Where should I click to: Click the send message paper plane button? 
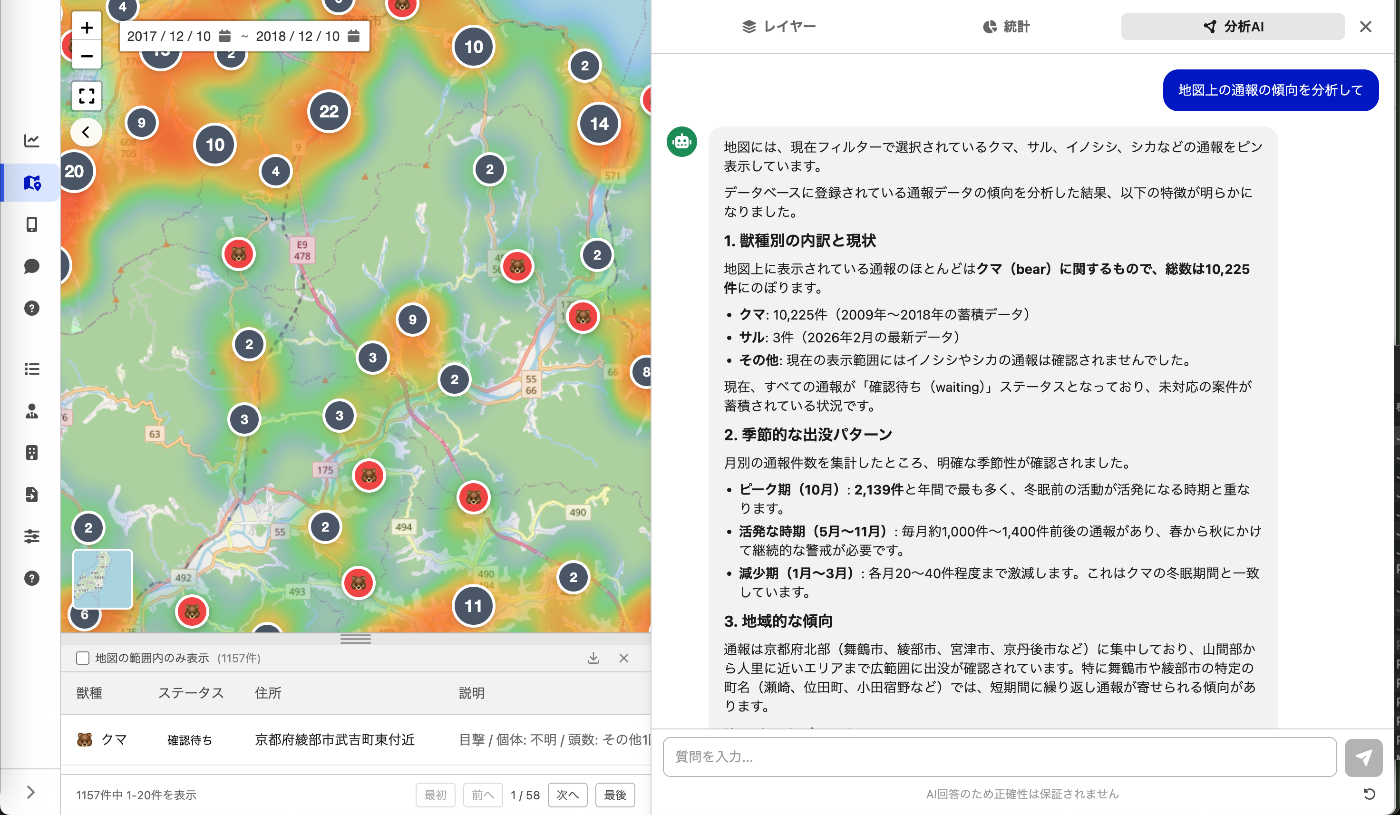1364,758
